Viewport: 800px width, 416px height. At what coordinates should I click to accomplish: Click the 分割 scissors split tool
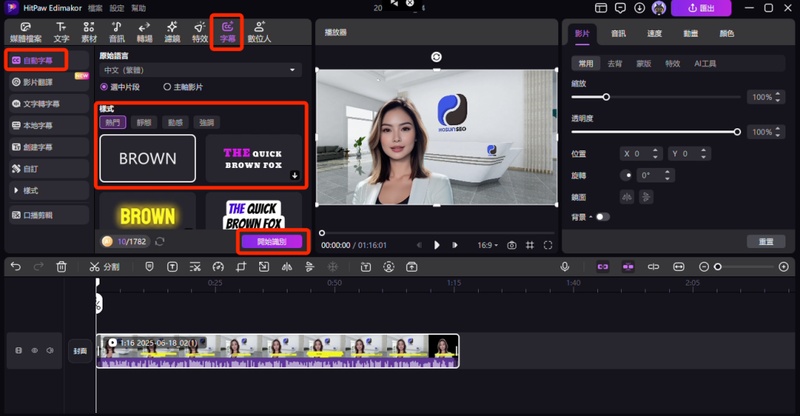tap(104, 267)
